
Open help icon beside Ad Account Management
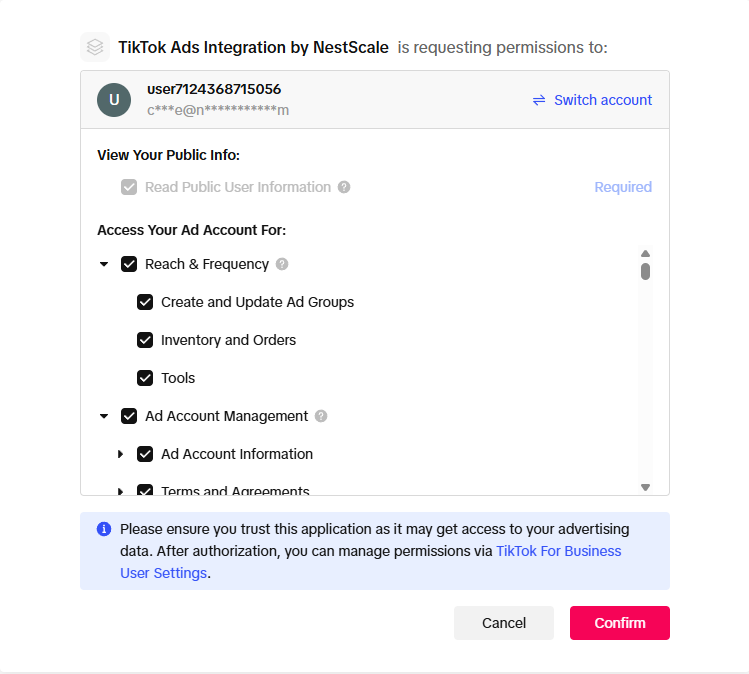(x=321, y=416)
